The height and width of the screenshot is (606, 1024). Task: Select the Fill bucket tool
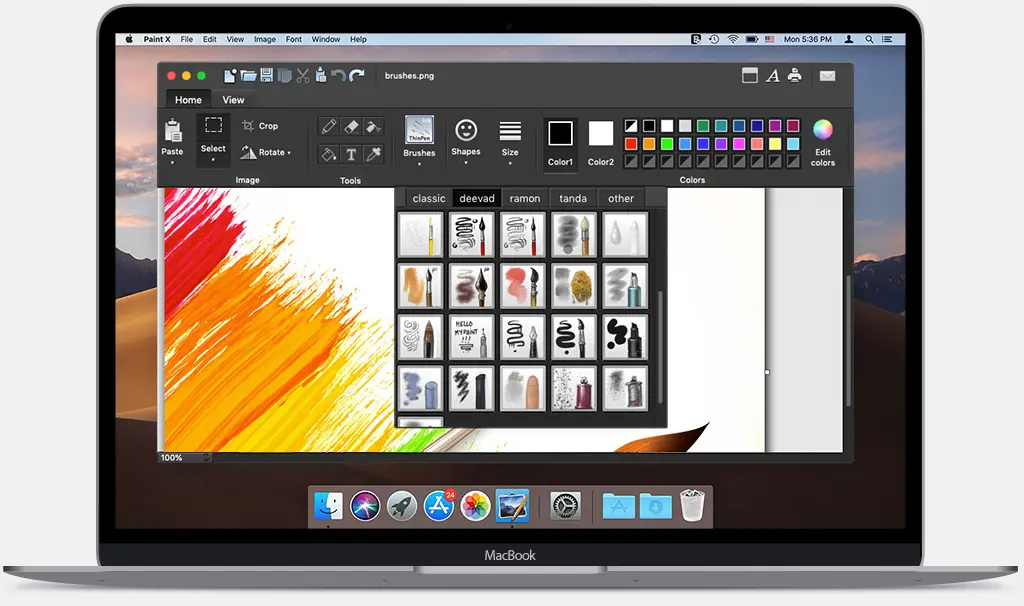click(329, 154)
